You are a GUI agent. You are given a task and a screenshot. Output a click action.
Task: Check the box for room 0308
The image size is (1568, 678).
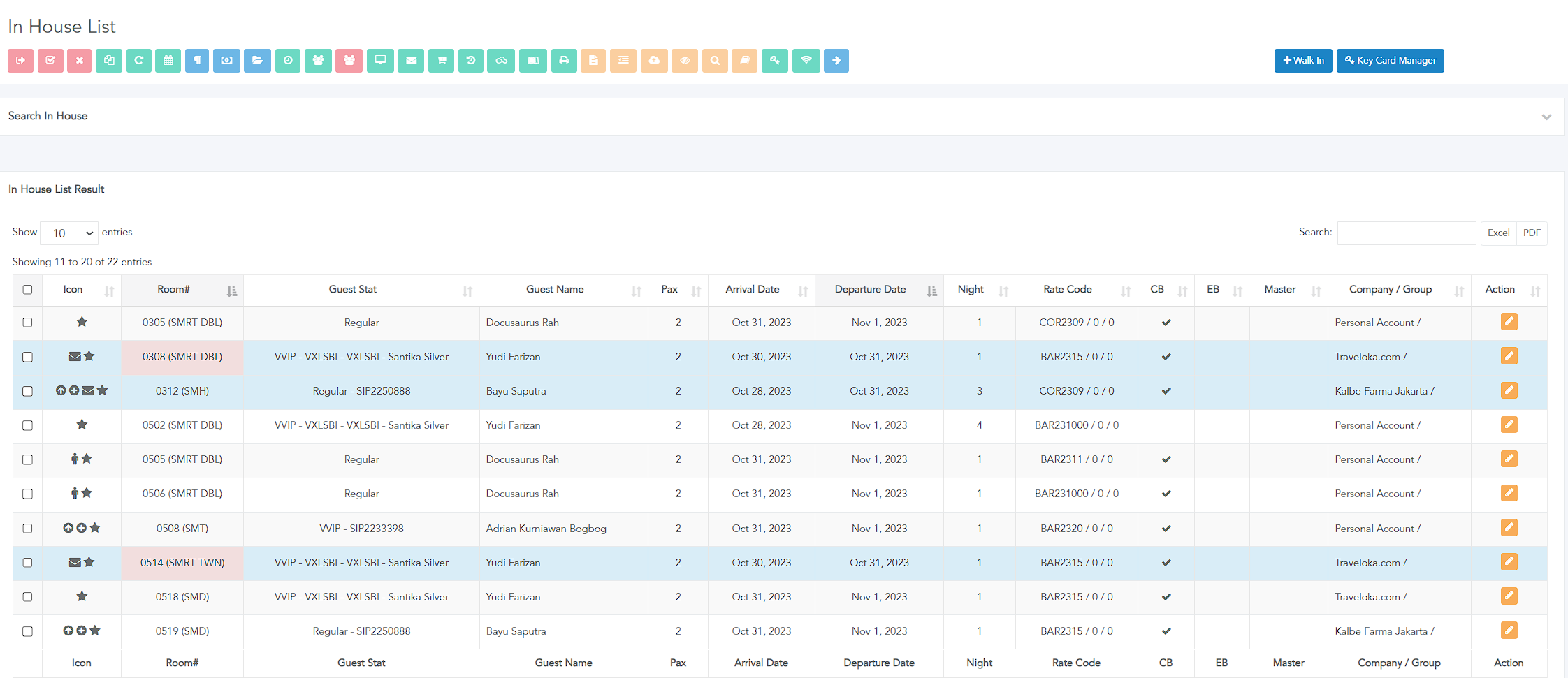pyautogui.click(x=27, y=357)
